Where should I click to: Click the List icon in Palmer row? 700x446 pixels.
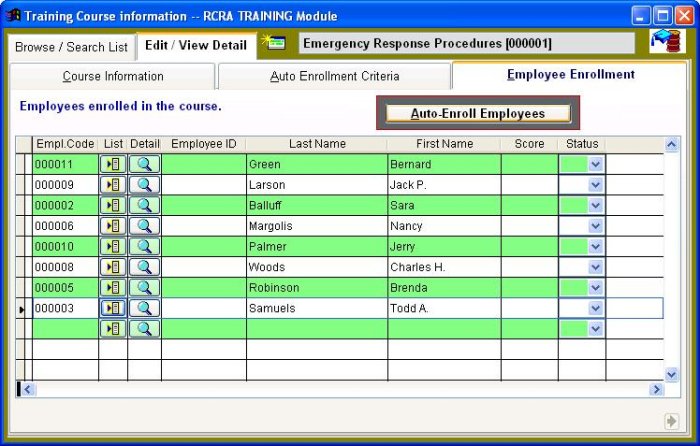(x=113, y=247)
